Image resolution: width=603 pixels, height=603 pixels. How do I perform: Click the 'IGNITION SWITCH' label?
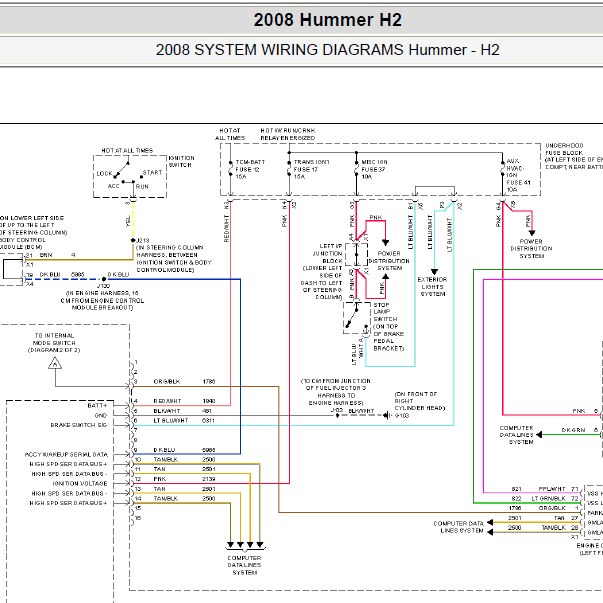point(182,162)
